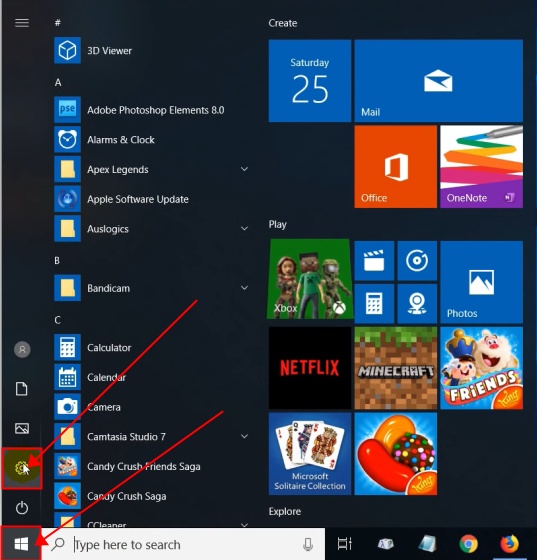The height and width of the screenshot is (560, 537).
Task: Click the 'B' letter group header
Action: click(x=57, y=261)
